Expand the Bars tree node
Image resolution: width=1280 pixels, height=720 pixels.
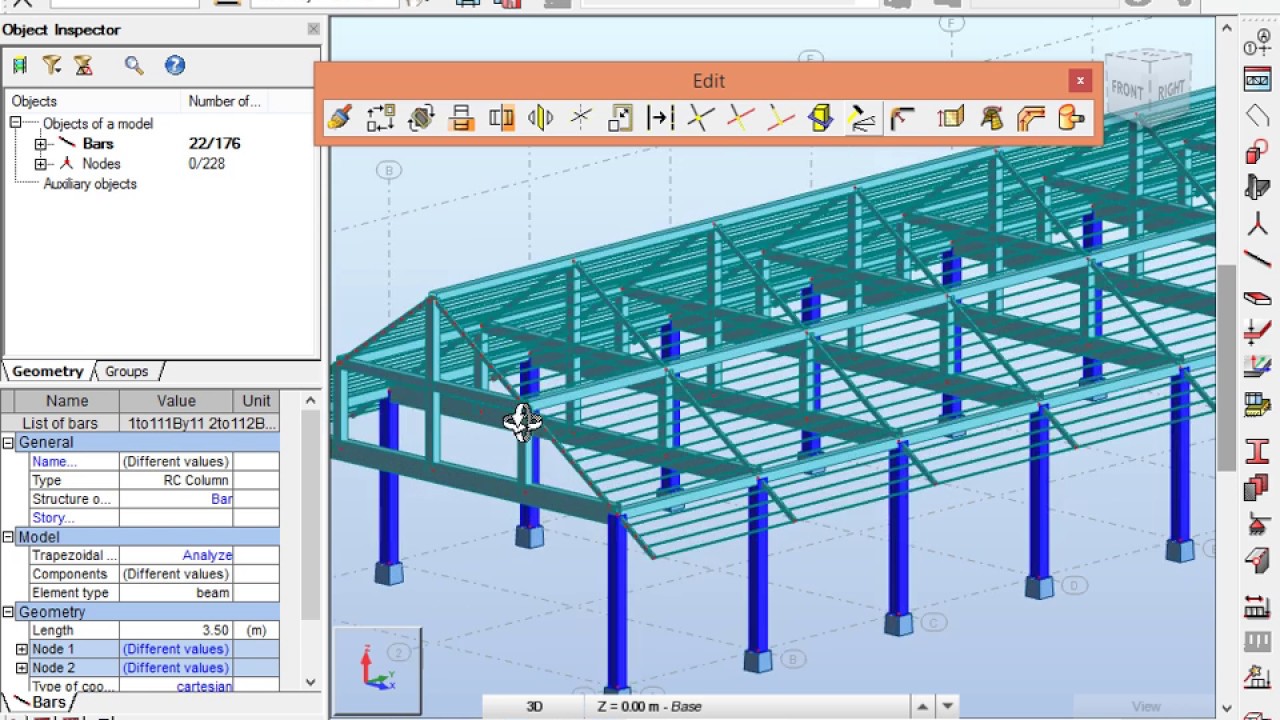click(x=40, y=144)
